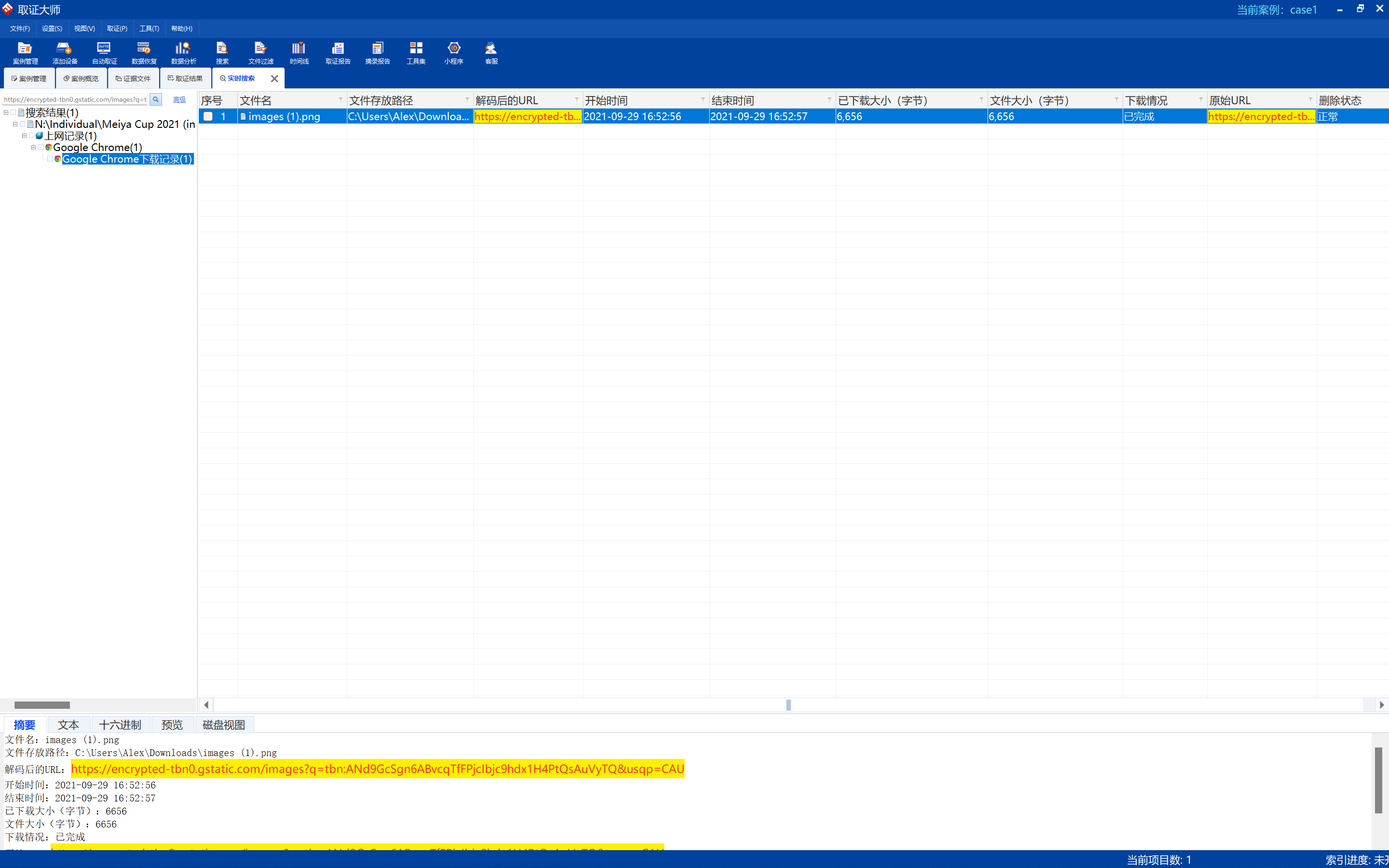Open the 文件名 column filter dropdown
1389x868 pixels.
click(340, 100)
